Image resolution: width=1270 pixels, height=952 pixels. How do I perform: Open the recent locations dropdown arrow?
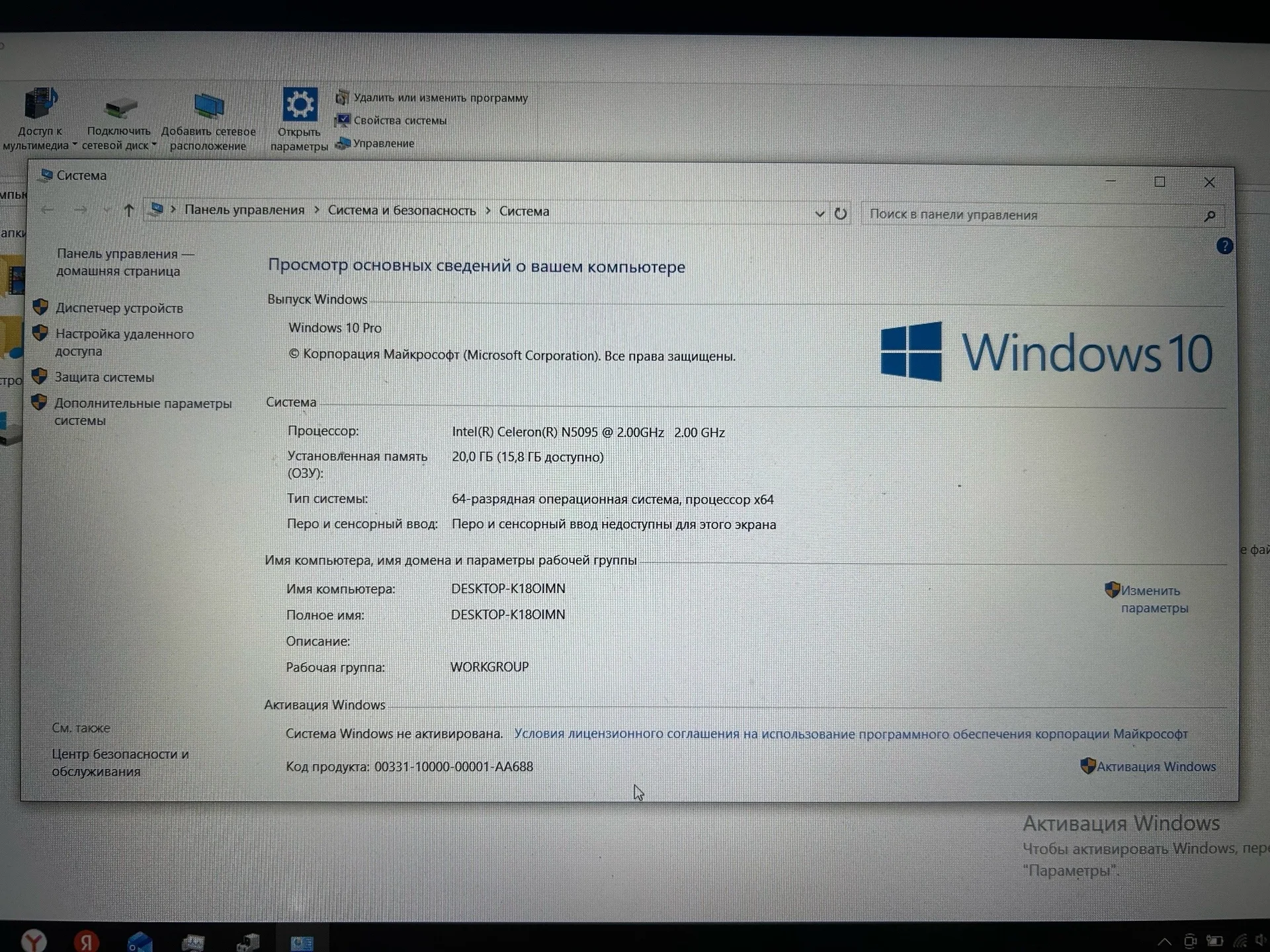coord(106,210)
